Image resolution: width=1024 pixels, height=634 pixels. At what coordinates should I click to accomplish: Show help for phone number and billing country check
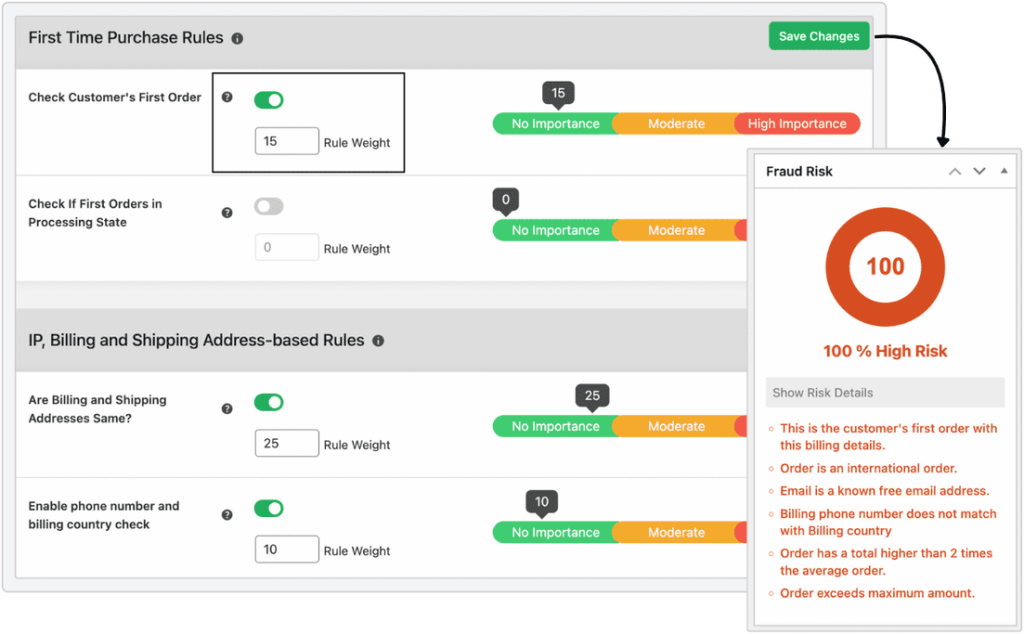[227, 515]
